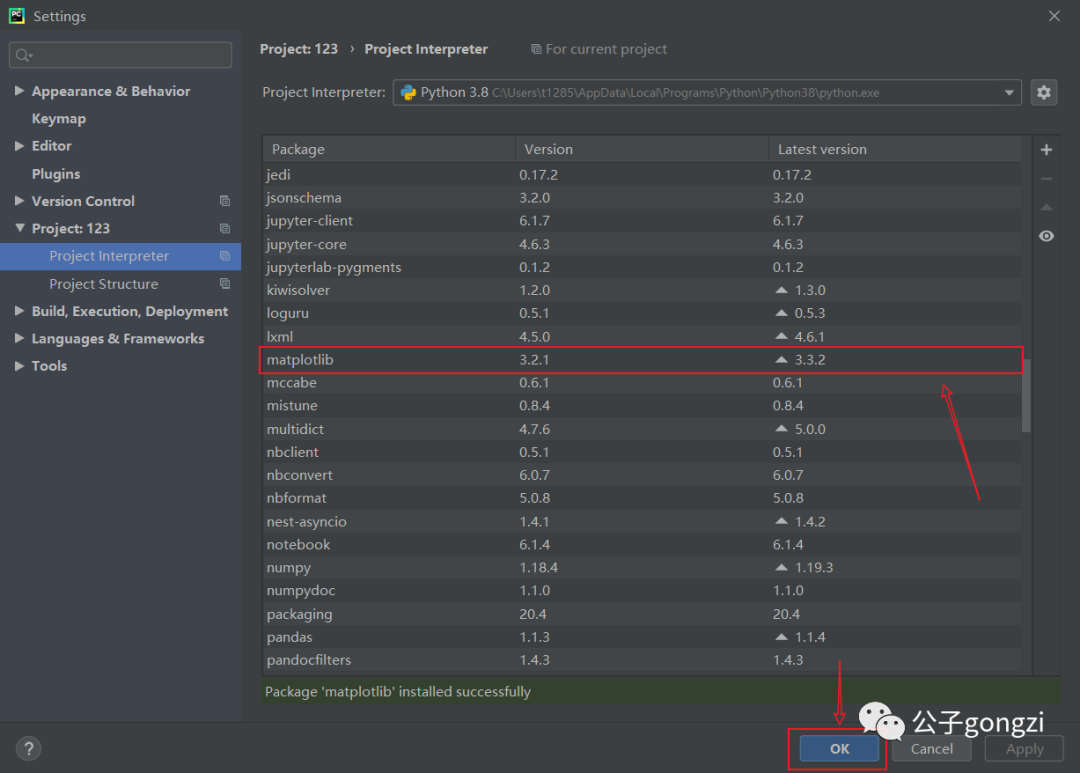Click the settings search input field
Screen dimensions: 1080x773
(x=121, y=55)
